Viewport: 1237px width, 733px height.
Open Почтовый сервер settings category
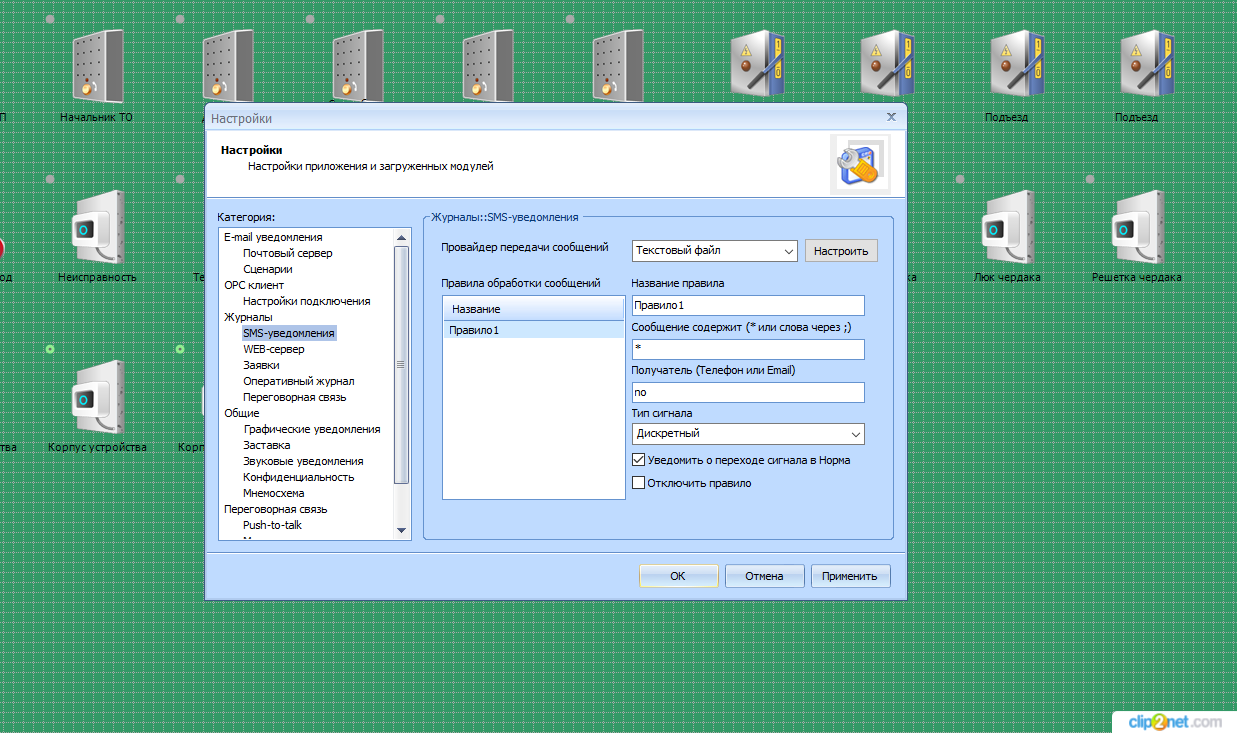[287, 253]
